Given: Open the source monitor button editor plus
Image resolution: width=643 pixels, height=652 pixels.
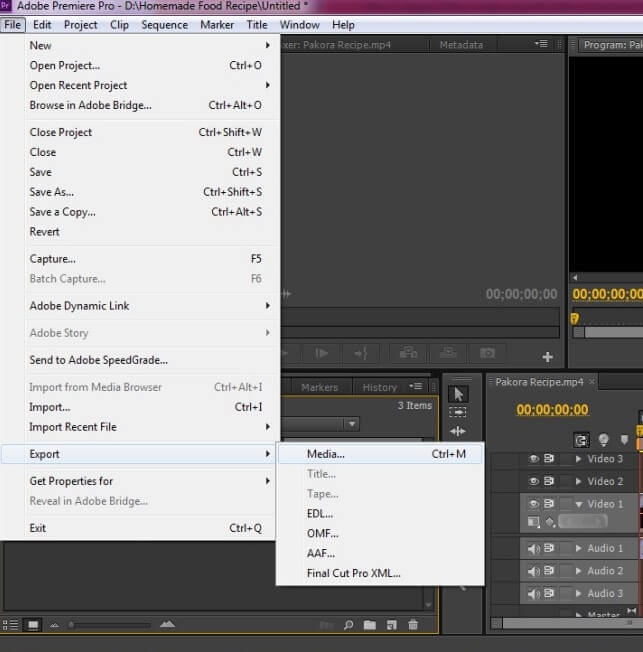Looking at the screenshot, I should (x=547, y=357).
